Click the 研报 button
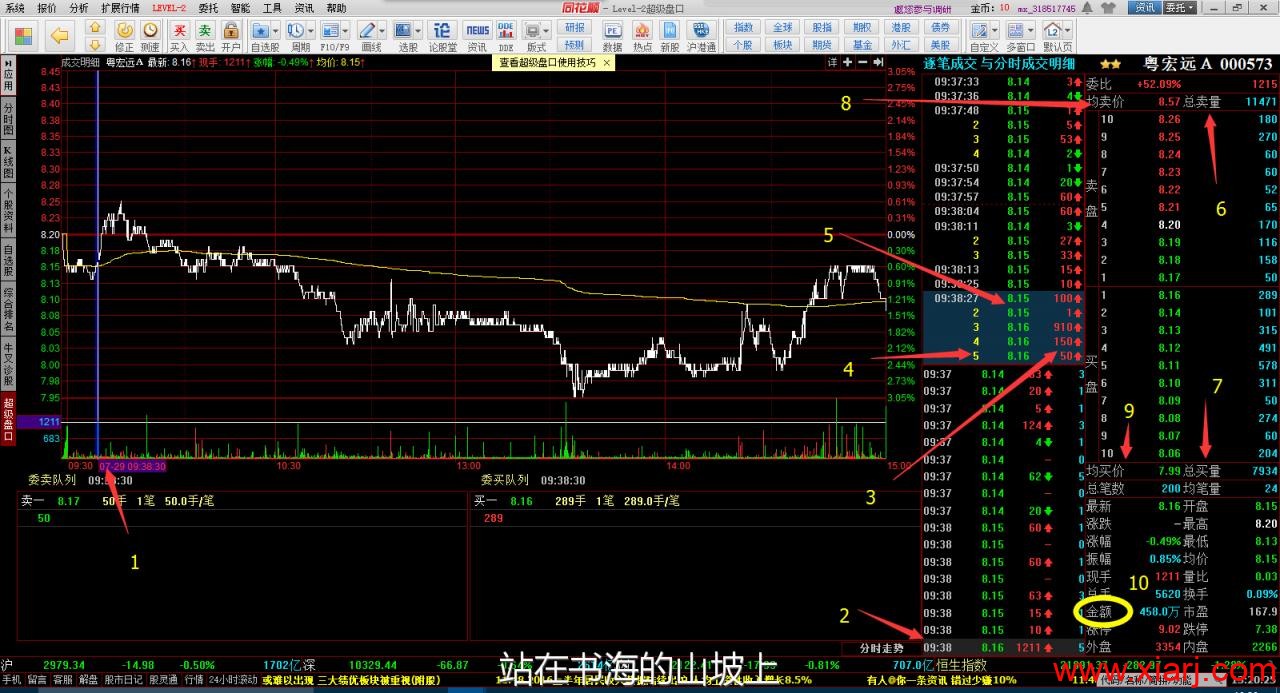Image resolution: width=1280 pixels, height=693 pixels. tap(575, 28)
